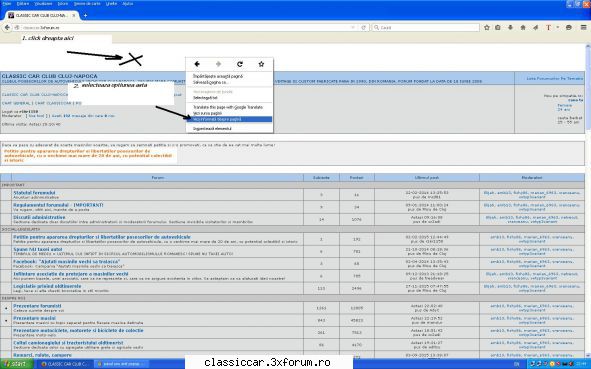591x369 pixels.
Task: Open Spune NU taxei auto forum
Action: [38, 250]
